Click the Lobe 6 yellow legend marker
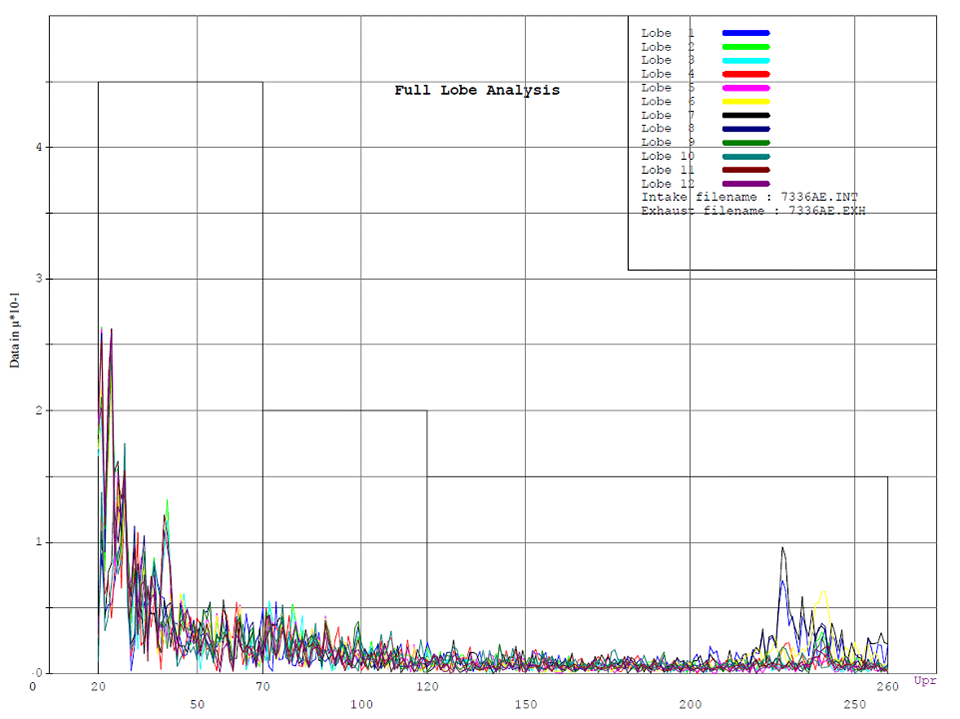Viewport: 960px width, 719px height. (745, 101)
